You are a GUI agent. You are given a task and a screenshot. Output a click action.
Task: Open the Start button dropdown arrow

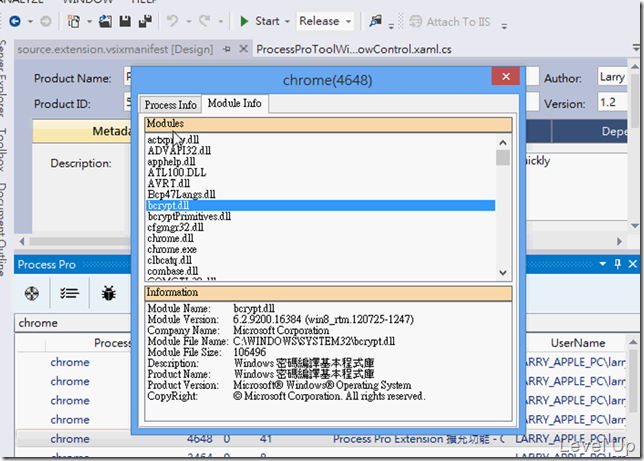[287, 21]
